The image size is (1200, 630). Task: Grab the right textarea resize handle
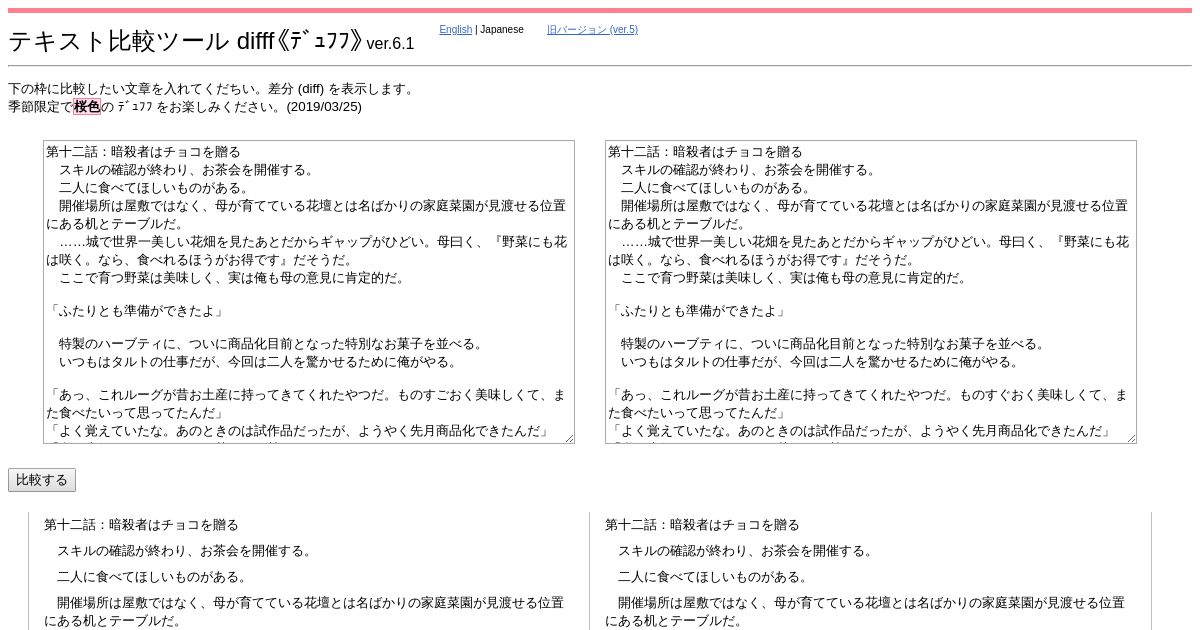click(x=1131, y=438)
